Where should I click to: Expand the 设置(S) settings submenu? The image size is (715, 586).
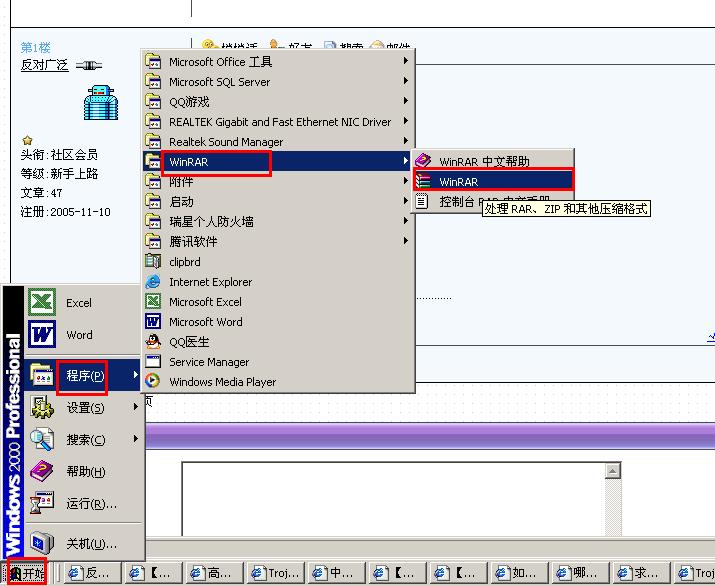(x=82, y=407)
